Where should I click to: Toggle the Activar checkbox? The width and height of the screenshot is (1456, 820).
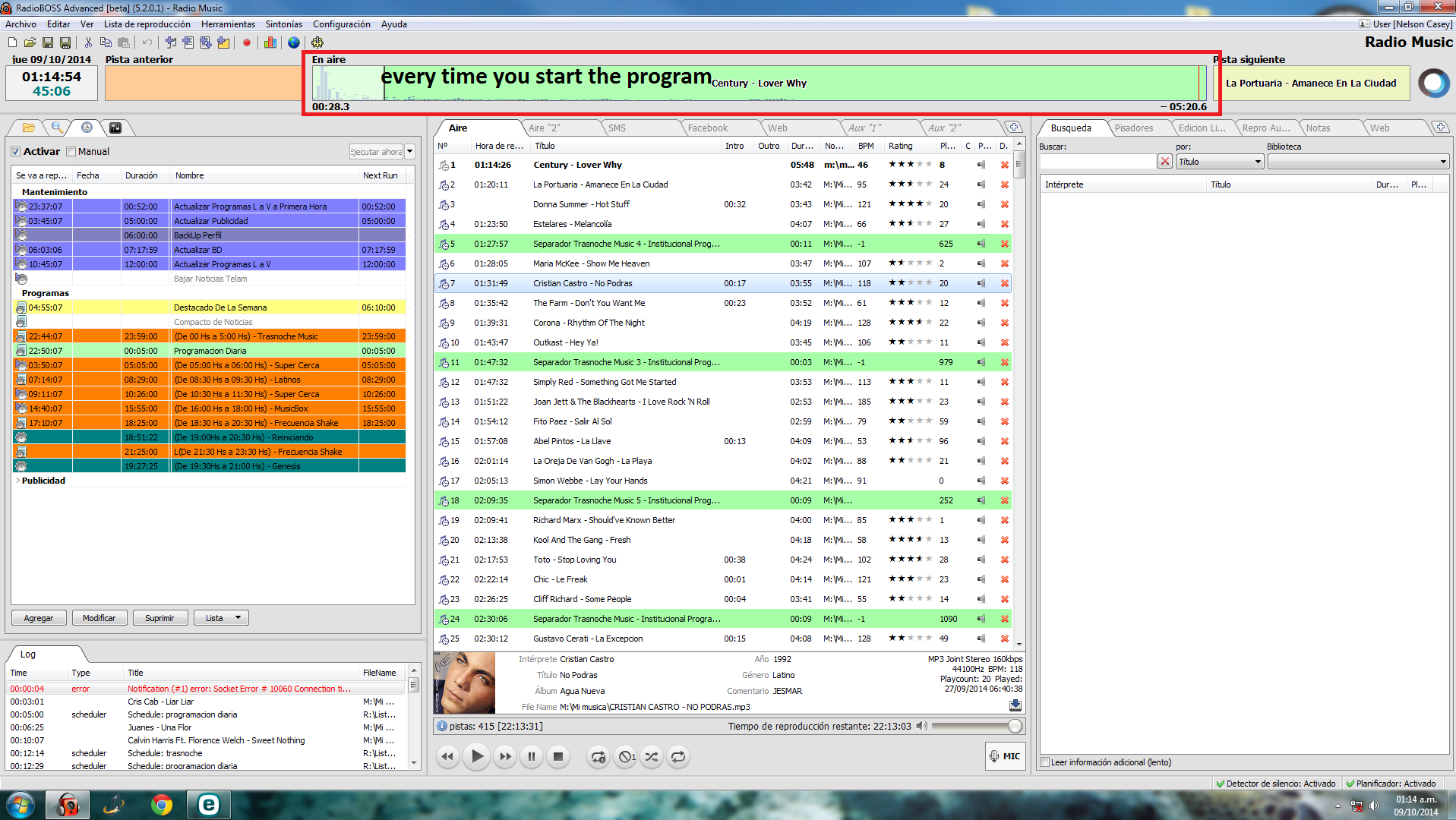[x=16, y=152]
